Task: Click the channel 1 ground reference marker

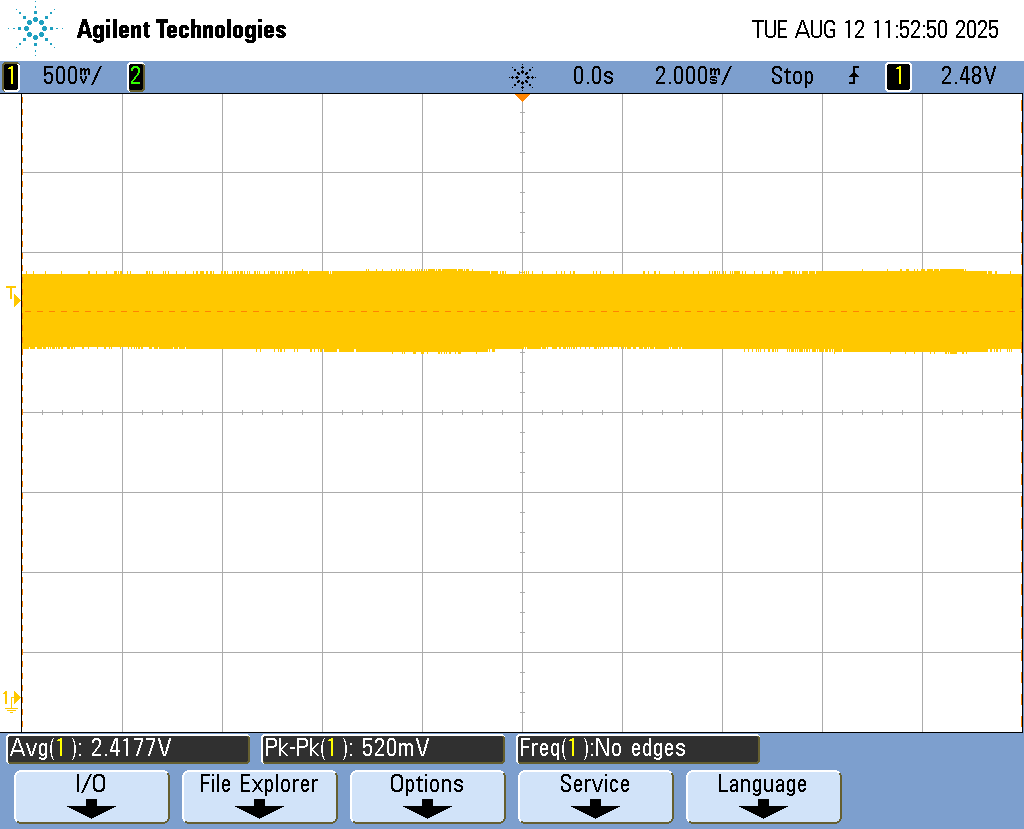Action: pyautogui.click(x=13, y=700)
